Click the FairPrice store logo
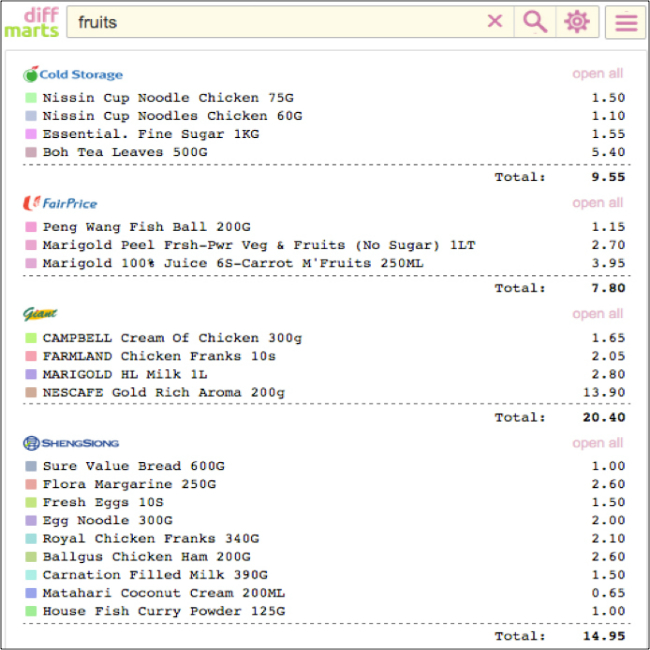This screenshot has height=650, width=650. click(x=60, y=203)
